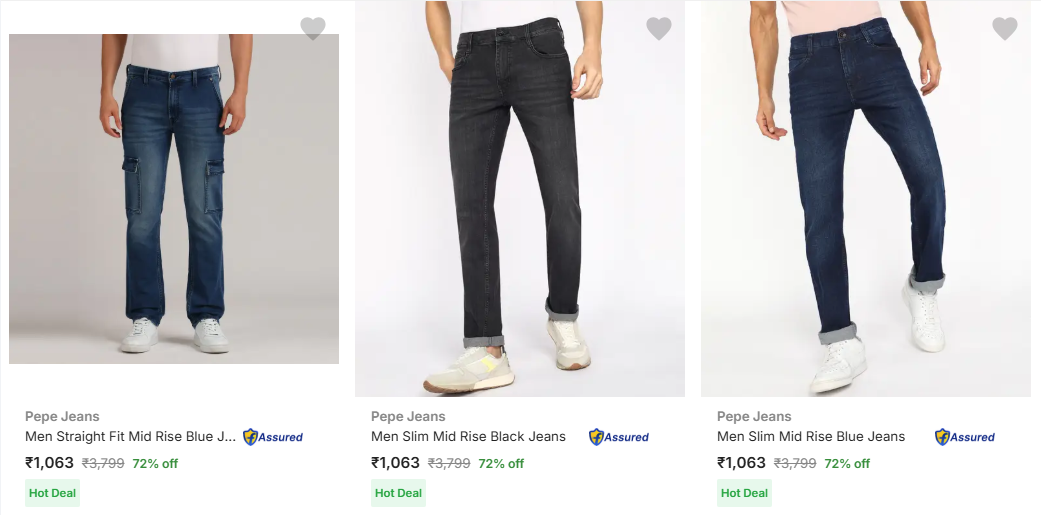
Task: Click Hot Deal tag under Black Jeans
Action: (x=399, y=493)
